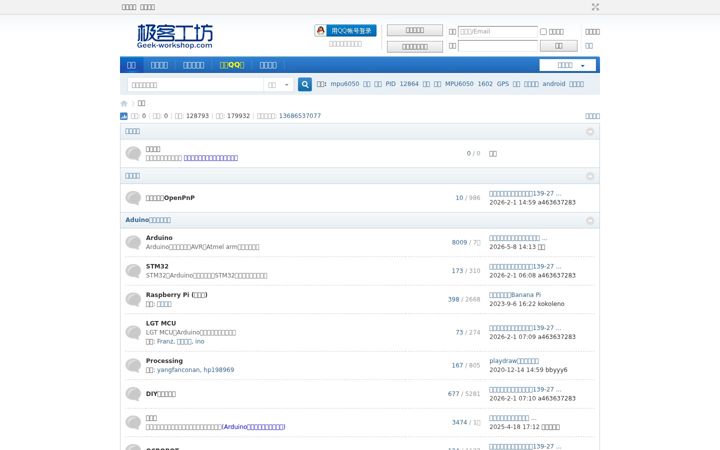This screenshot has height=450, width=720.
Task: Click the home icon in the breadcrumb
Action: (x=124, y=103)
